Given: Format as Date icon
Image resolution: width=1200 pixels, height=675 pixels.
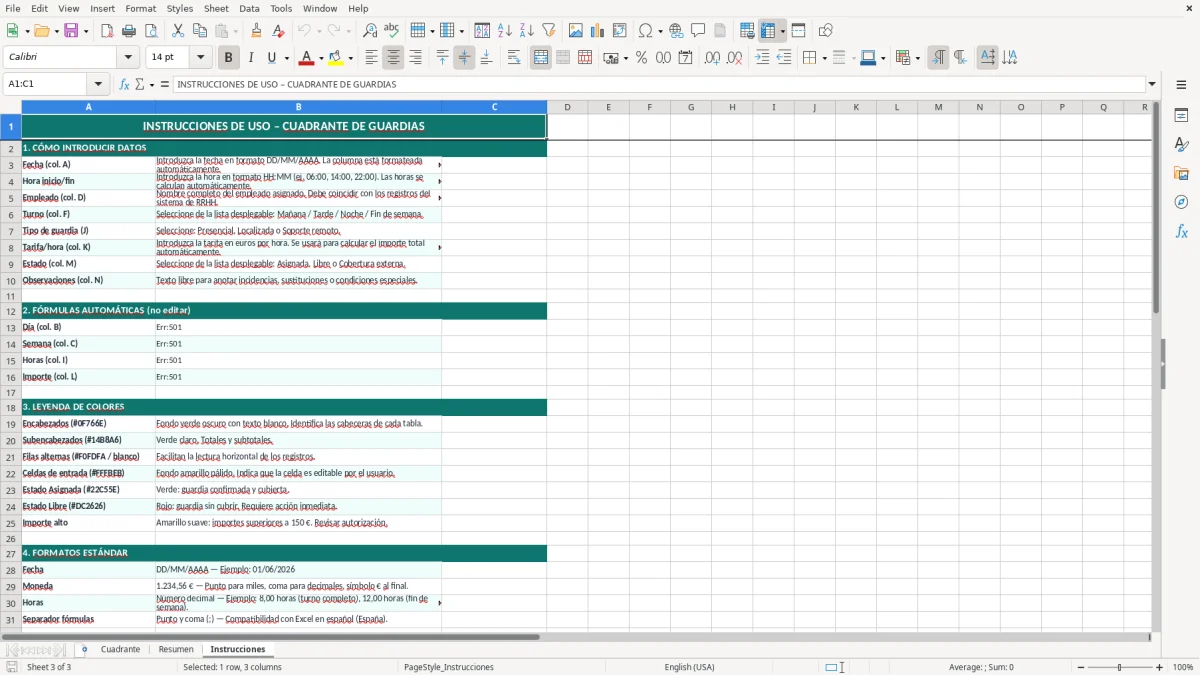Looking at the screenshot, I should coord(685,58).
